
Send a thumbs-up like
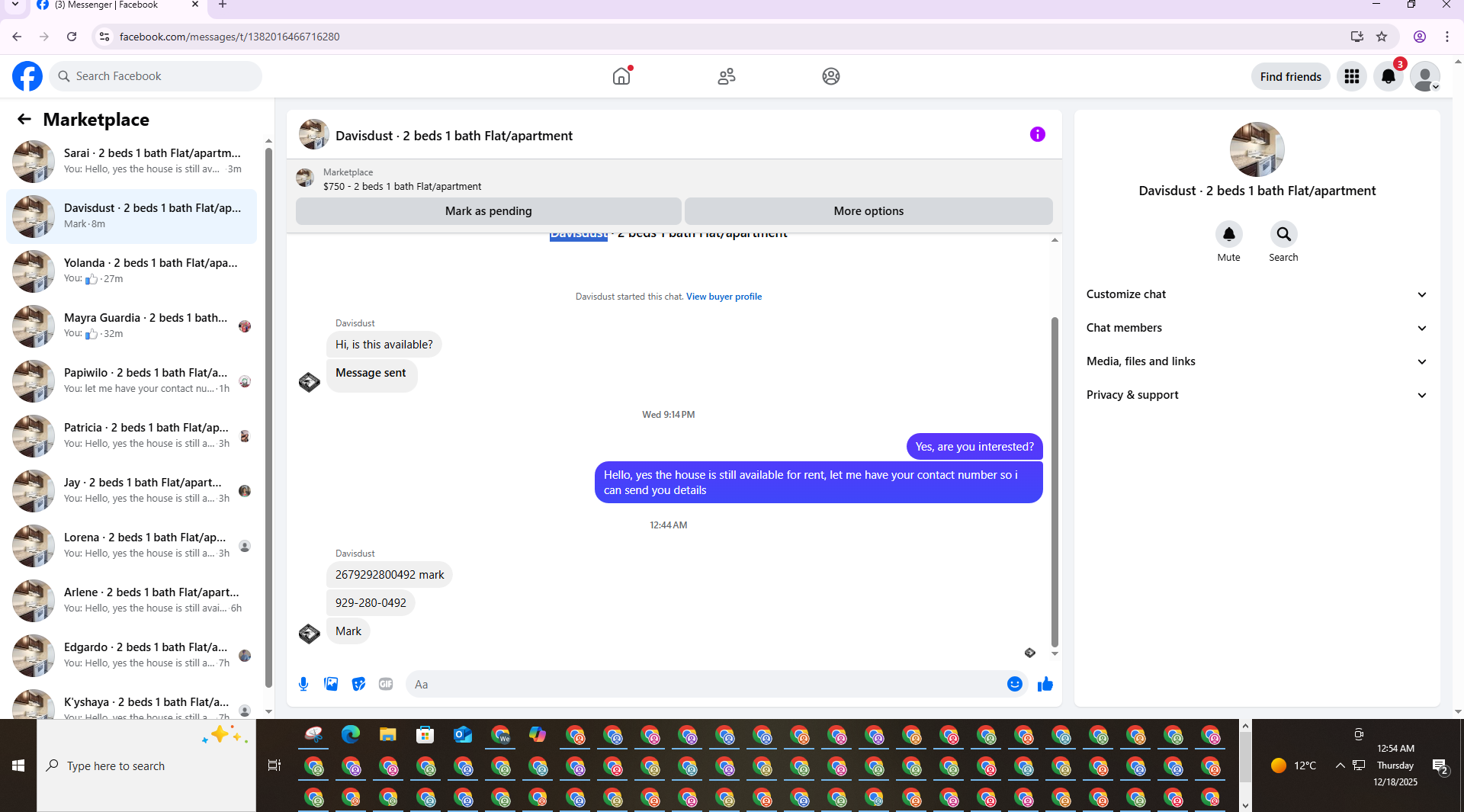click(1045, 684)
